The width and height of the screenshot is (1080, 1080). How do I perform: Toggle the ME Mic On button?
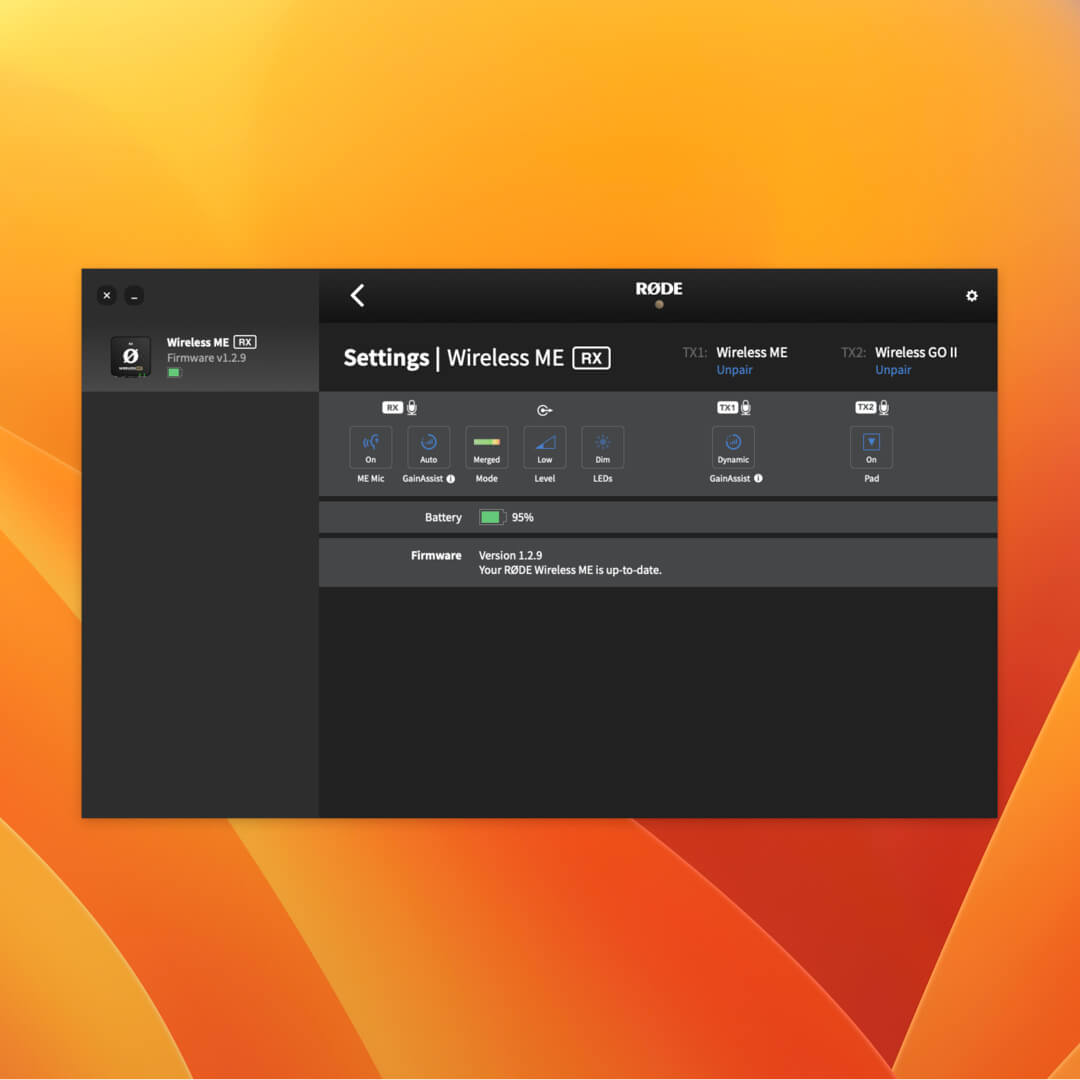coord(370,447)
